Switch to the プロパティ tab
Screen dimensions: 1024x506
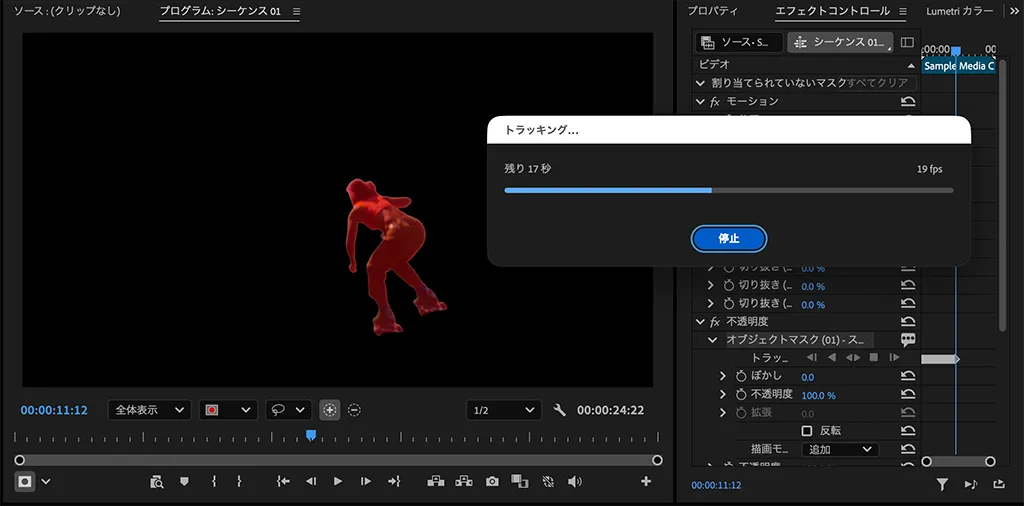[713, 12]
